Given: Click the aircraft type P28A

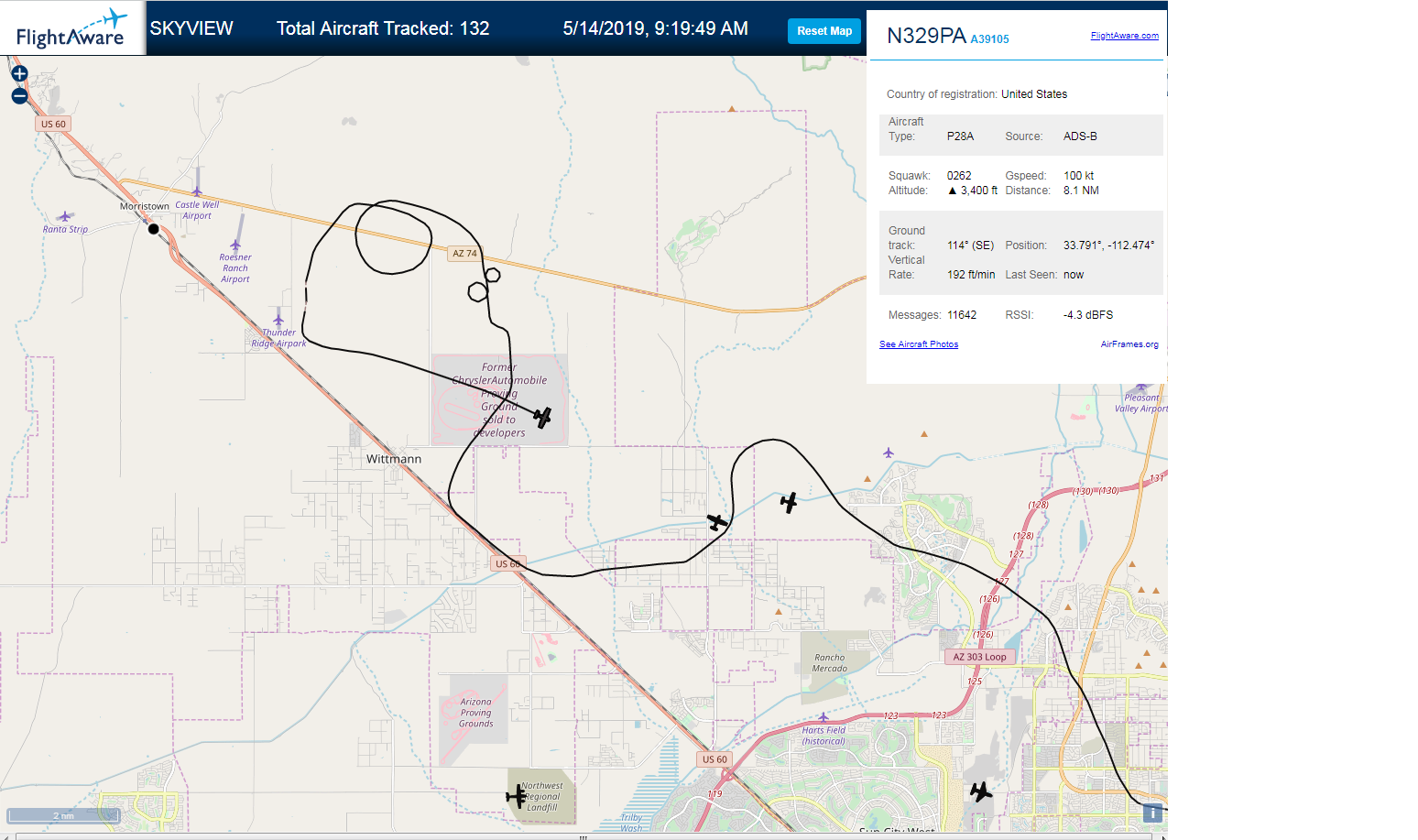Looking at the screenshot, I should (960, 136).
